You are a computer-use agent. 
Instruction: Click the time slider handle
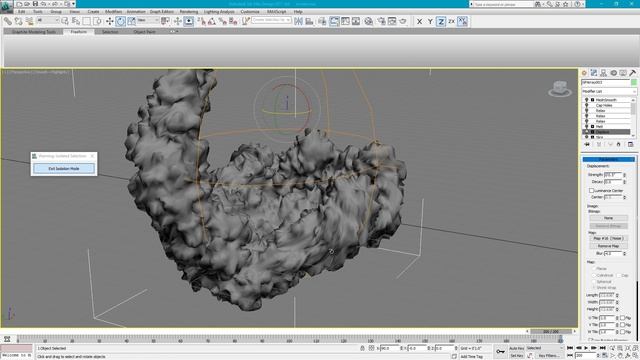(x=551, y=331)
